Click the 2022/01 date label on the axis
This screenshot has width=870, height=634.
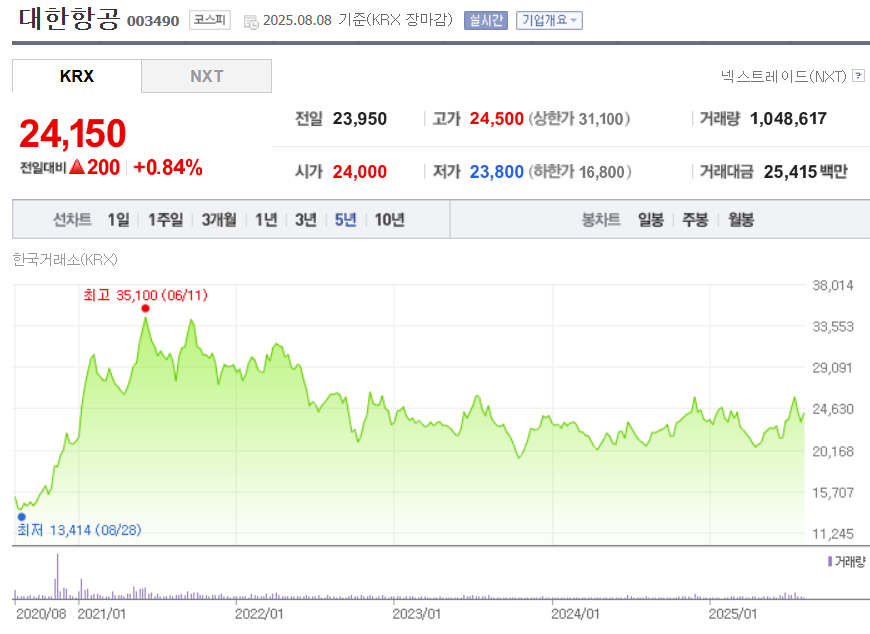(259, 614)
